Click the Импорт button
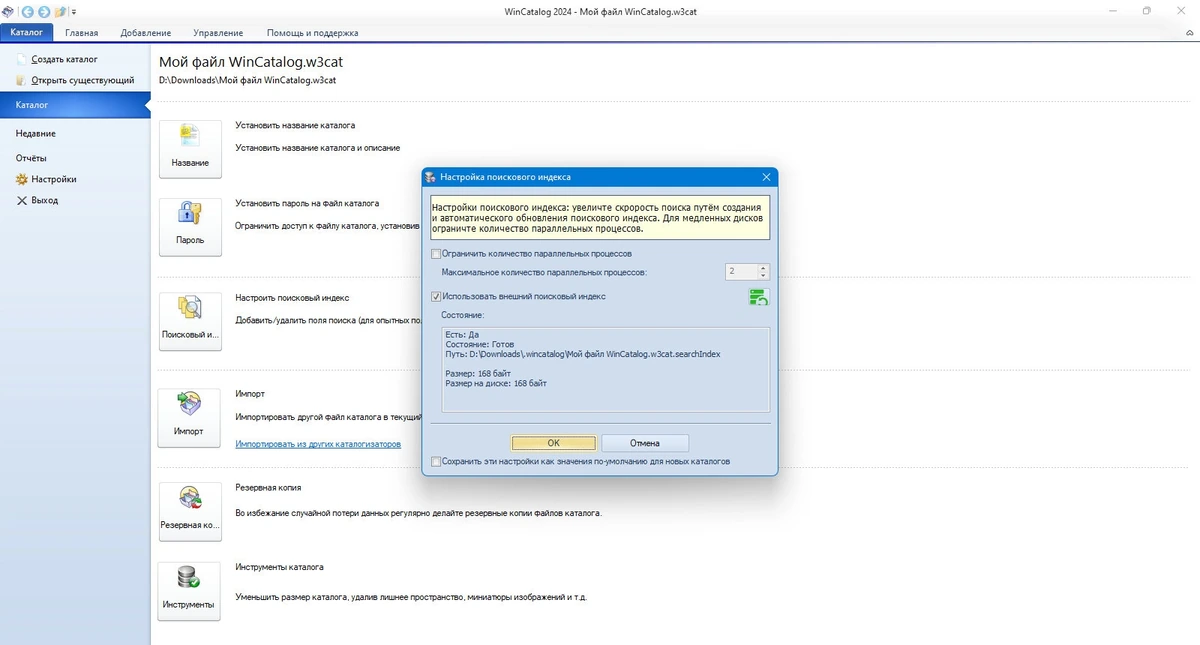The height and width of the screenshot is (645, 1200). coord(190,418)
